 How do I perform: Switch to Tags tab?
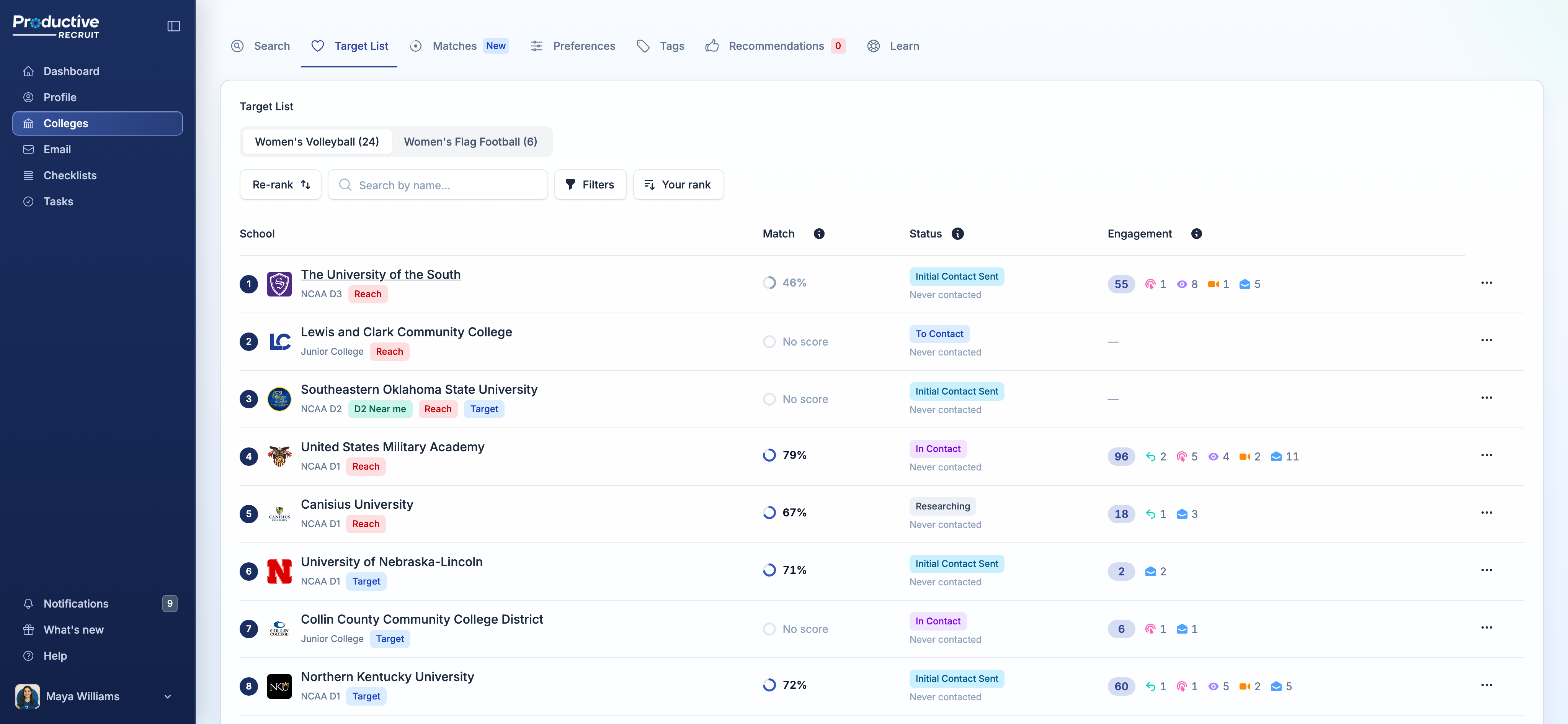pyautogui.click(x=660, y=46)
